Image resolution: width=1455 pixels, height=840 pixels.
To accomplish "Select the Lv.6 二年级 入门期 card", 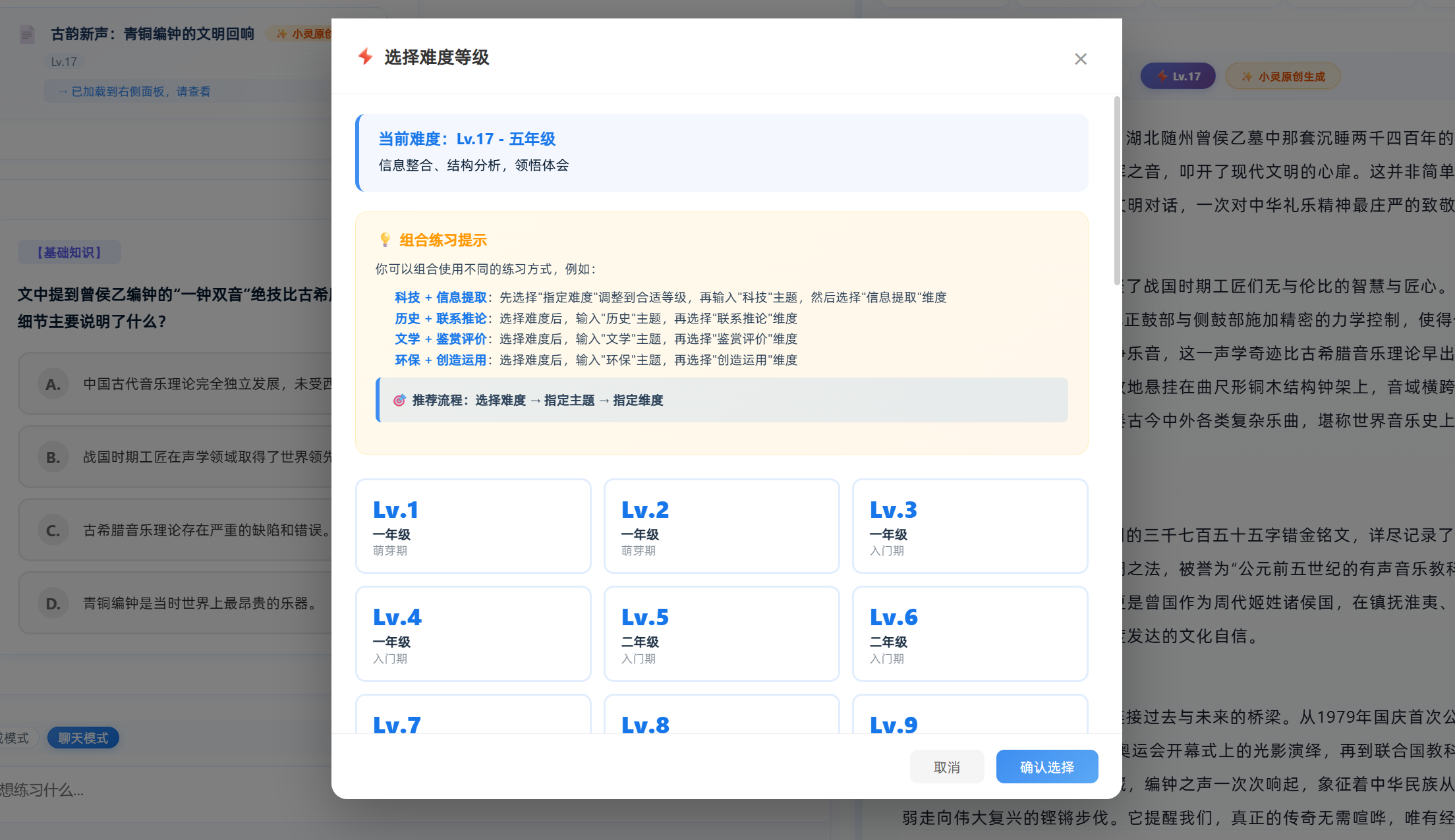I will pyautogui.click(x=970, y=634).
